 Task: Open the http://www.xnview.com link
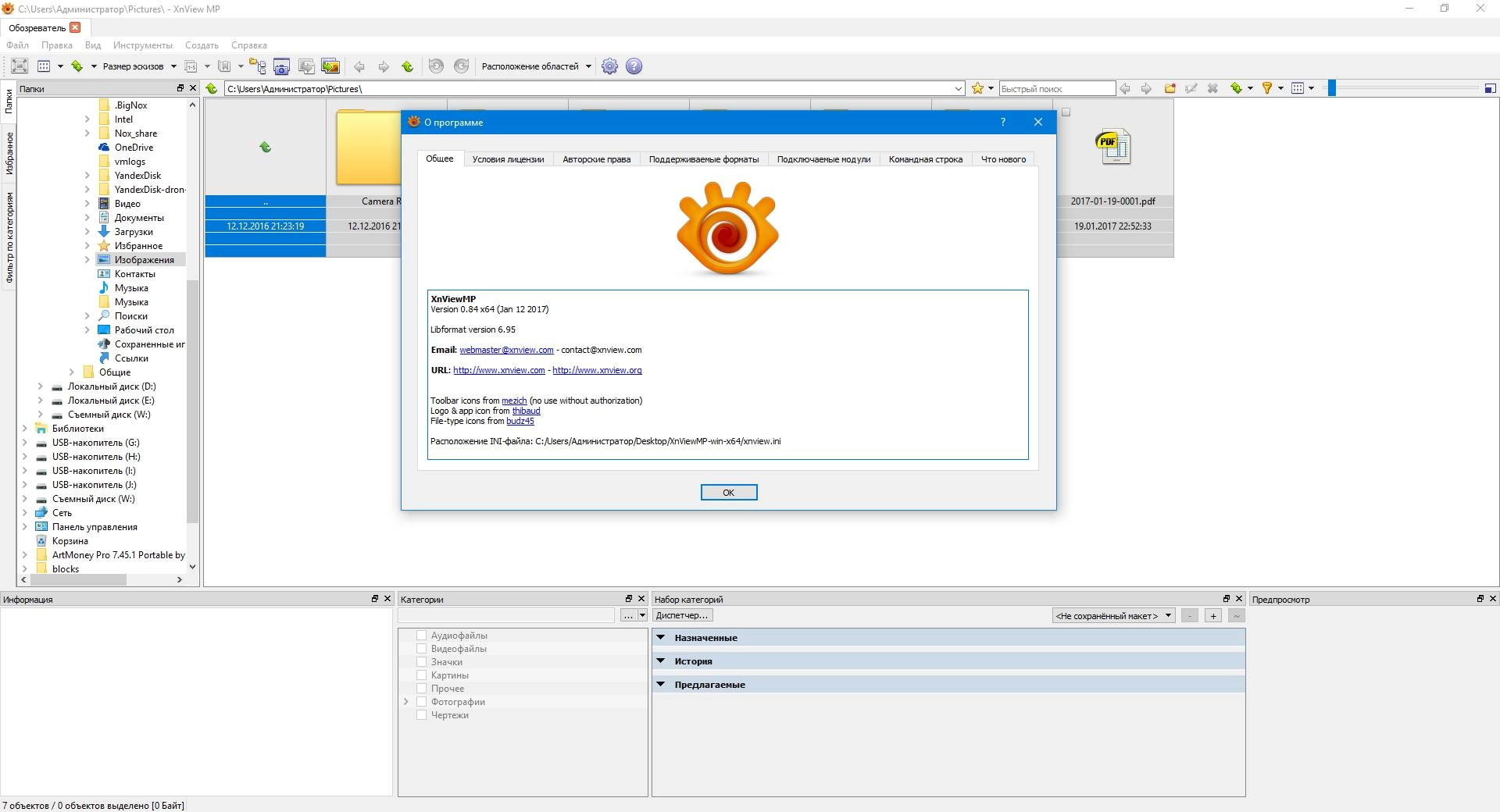(499, 370)
